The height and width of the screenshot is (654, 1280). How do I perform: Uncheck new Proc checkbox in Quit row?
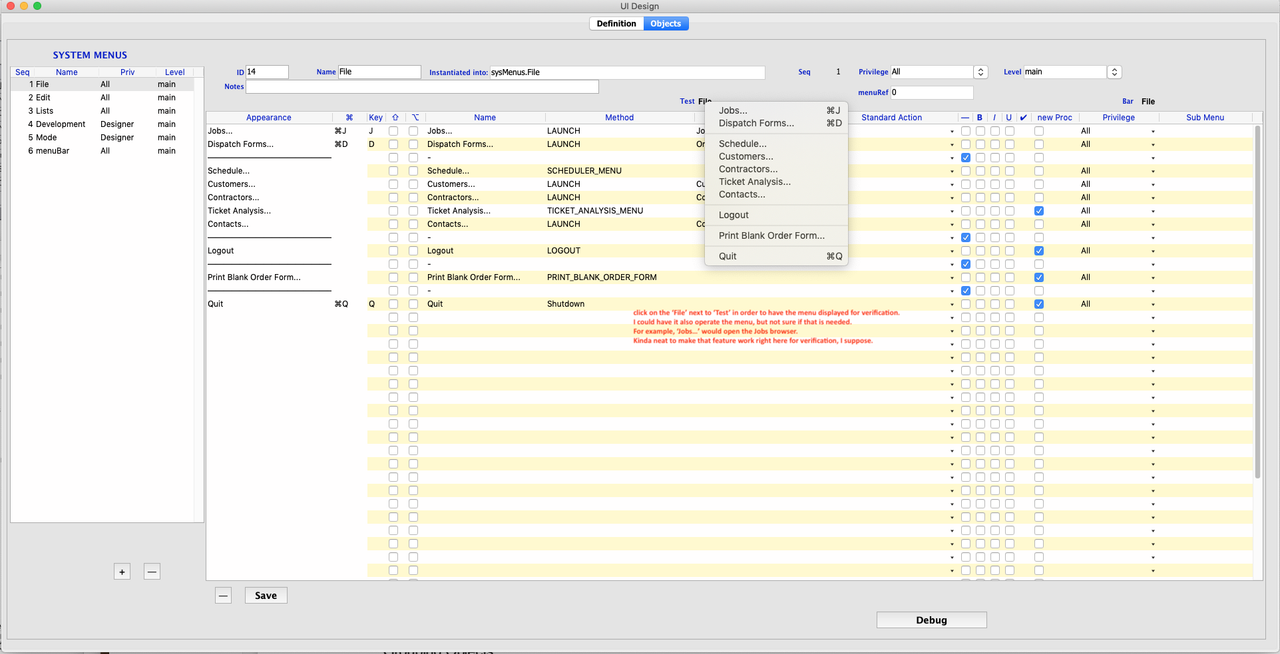pos(1039,304)
